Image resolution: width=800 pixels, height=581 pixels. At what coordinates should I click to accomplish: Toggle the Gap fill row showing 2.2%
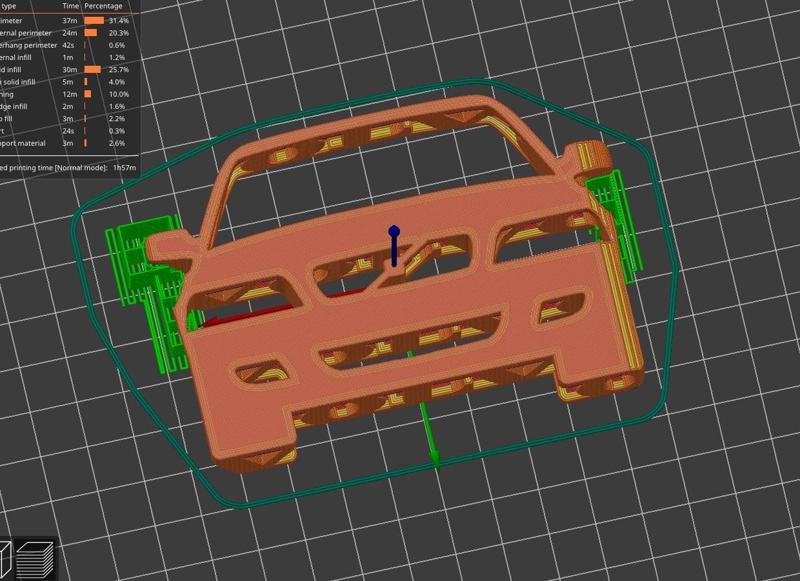tap(67, 118)
